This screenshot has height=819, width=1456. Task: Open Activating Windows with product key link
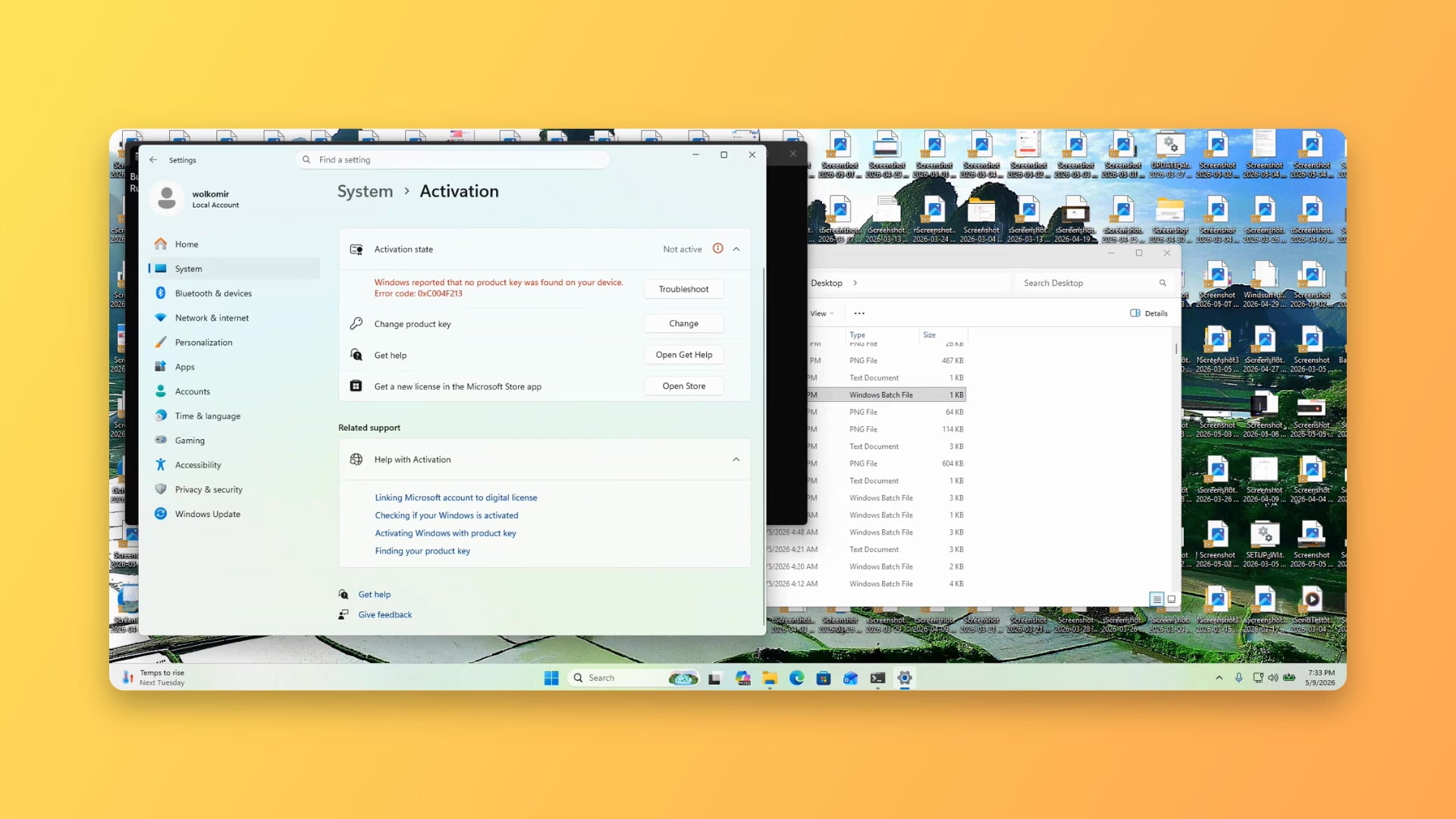pos(445,533)
